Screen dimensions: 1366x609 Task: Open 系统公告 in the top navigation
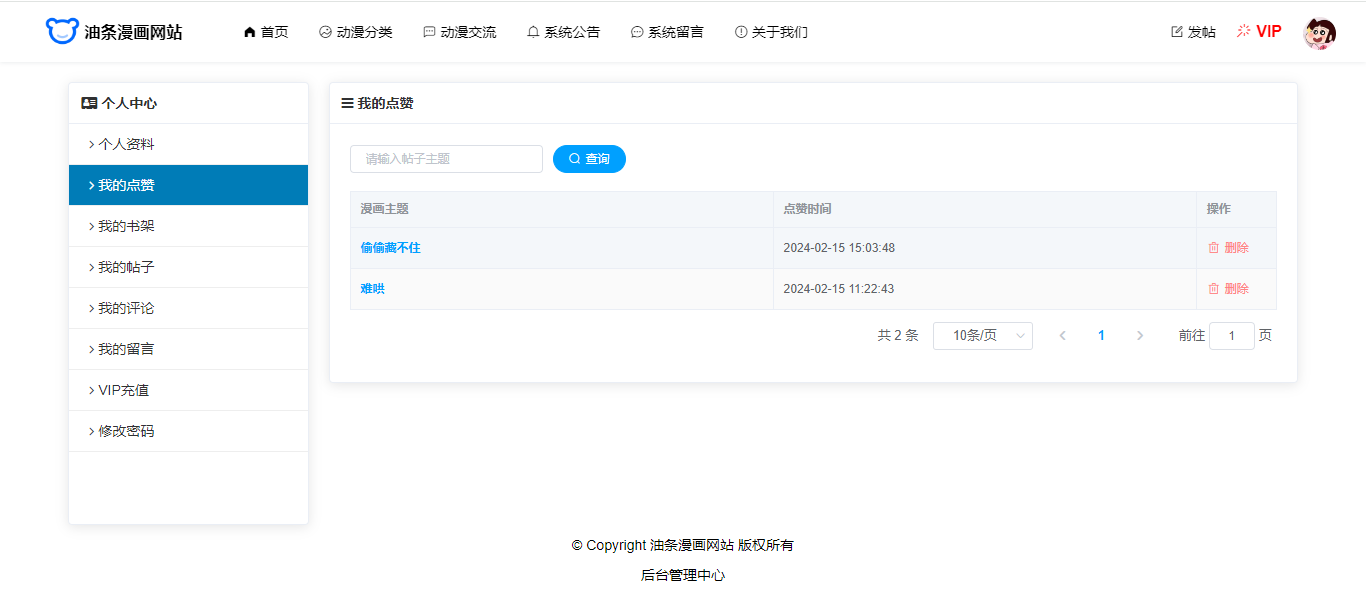(x=563, y=32)
